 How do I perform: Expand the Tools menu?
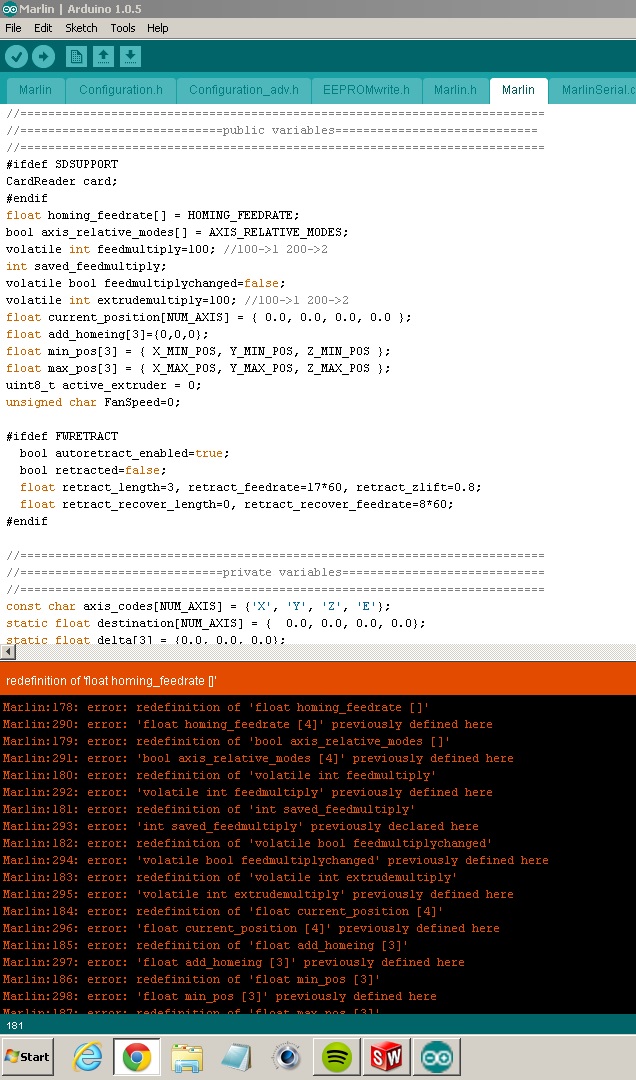pyautogui.click(x=123, y=28)
